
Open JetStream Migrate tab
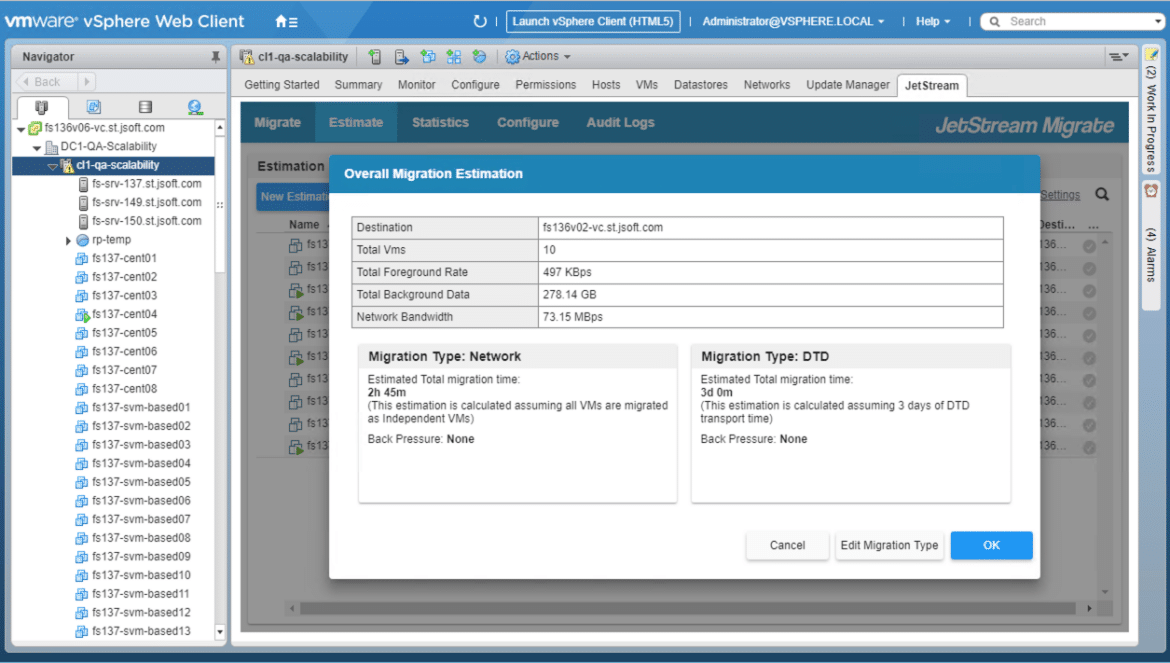[x=278, y=122]
